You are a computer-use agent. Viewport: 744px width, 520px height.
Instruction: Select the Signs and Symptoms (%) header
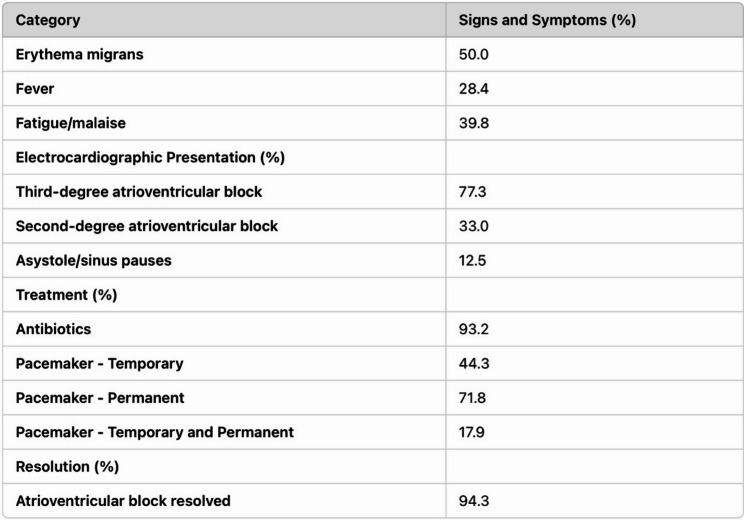547,20
